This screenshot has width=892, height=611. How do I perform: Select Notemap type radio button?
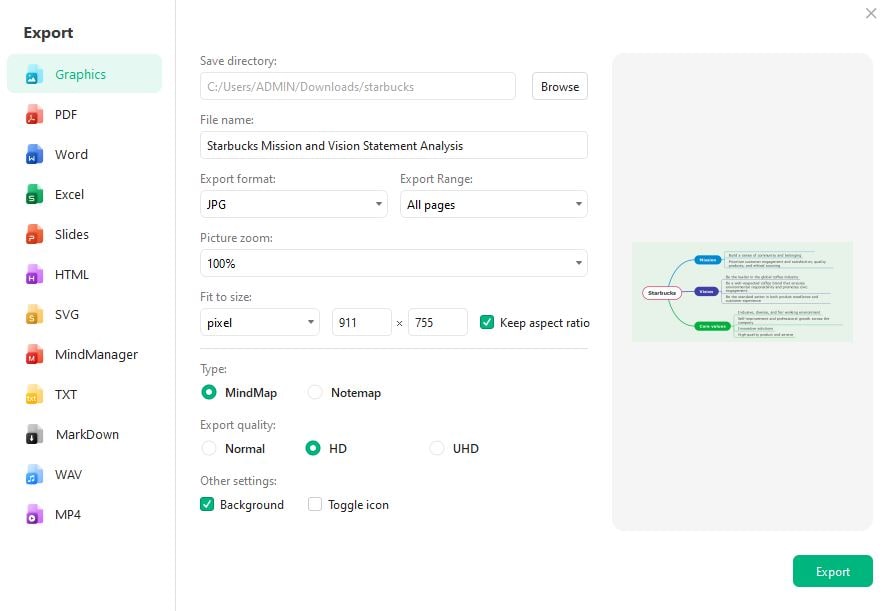(315, 393)
